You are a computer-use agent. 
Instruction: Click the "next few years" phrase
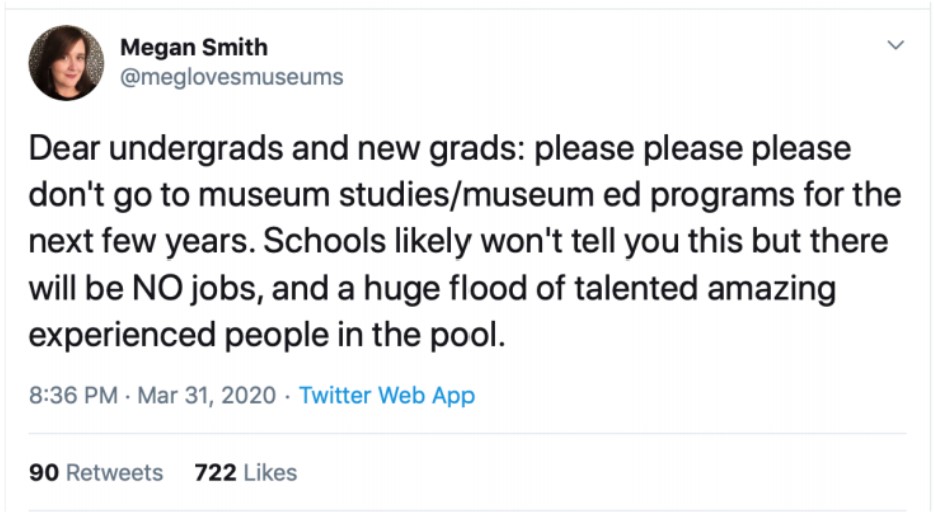(141, 243)
